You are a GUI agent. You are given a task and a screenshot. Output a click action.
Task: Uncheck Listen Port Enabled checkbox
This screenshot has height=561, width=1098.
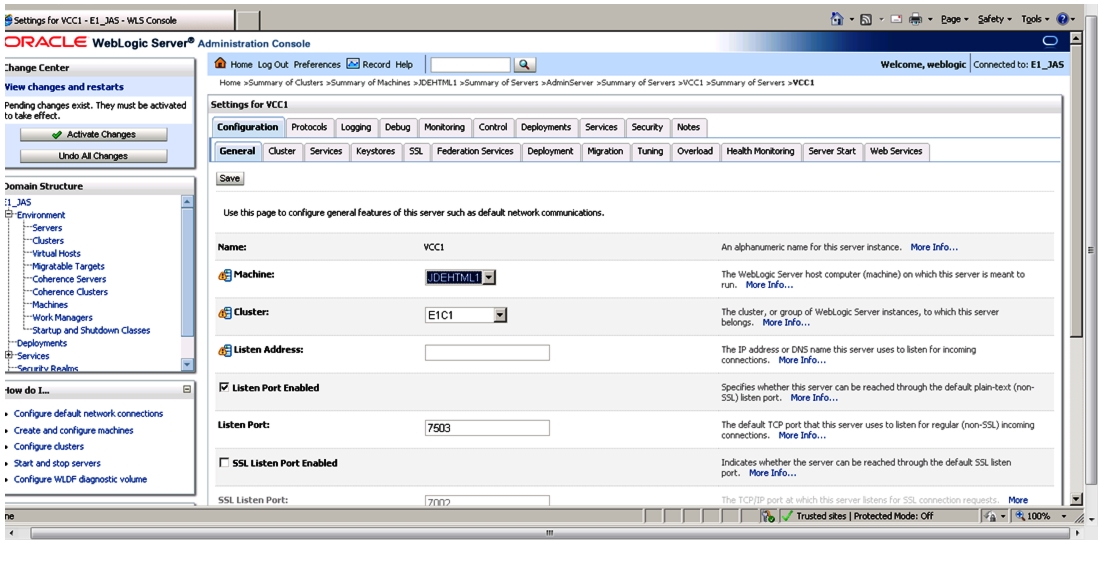pyautogui.click(x=224, y=387)
